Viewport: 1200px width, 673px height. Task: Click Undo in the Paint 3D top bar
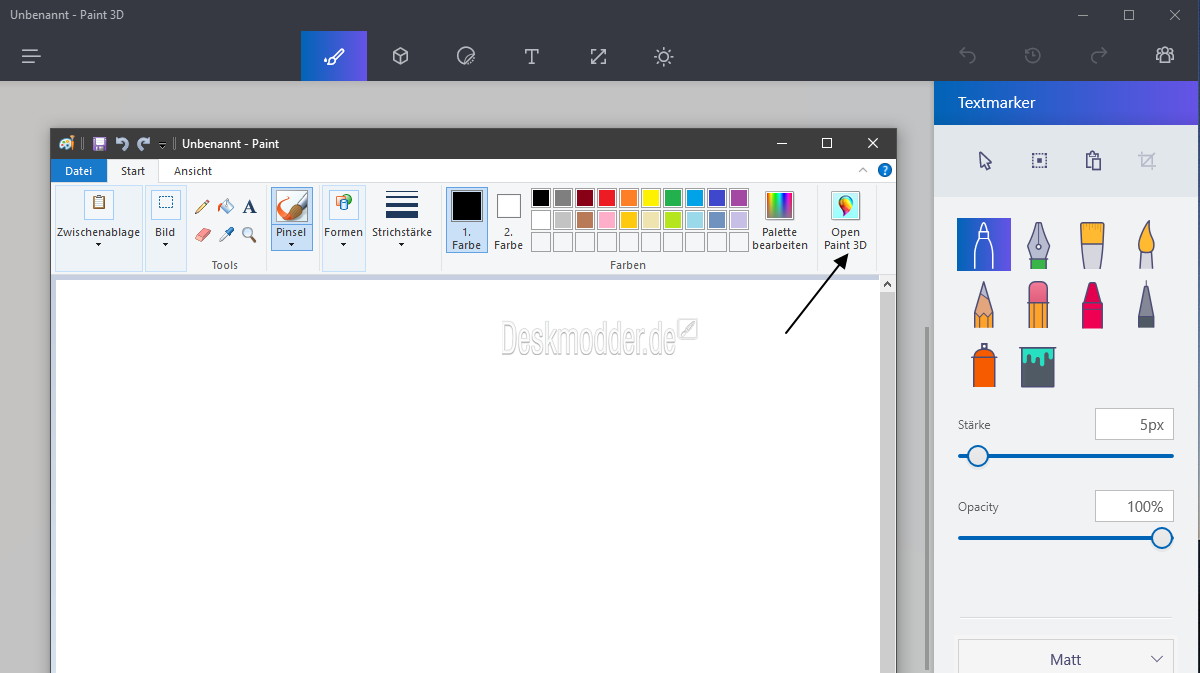click(x=967, y=56)
